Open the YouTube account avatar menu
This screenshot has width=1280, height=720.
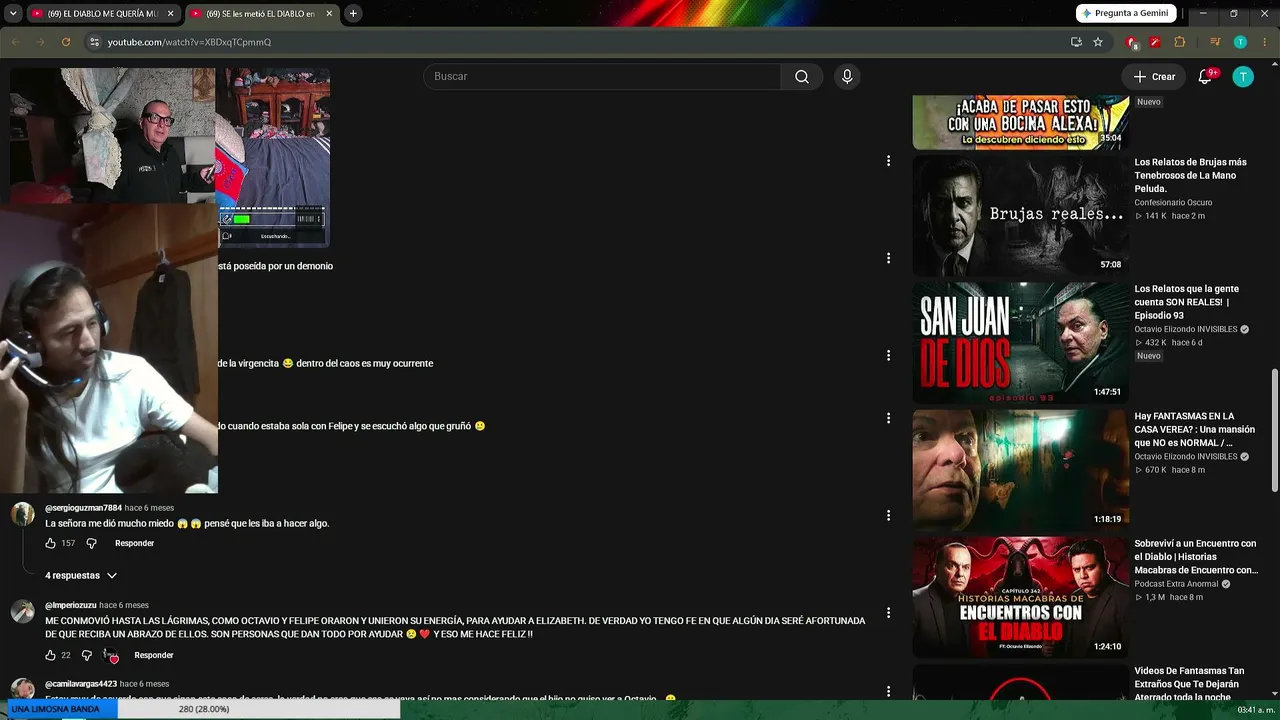tap(1243, 77)
